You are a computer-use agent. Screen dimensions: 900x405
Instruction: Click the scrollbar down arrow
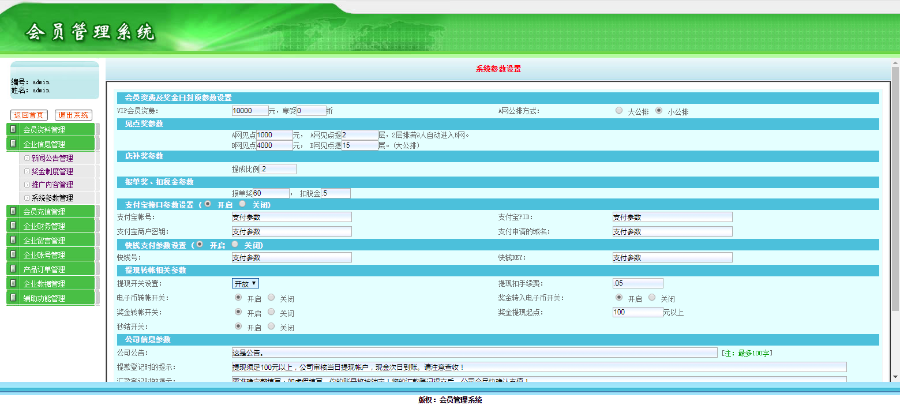pos(895,376)
